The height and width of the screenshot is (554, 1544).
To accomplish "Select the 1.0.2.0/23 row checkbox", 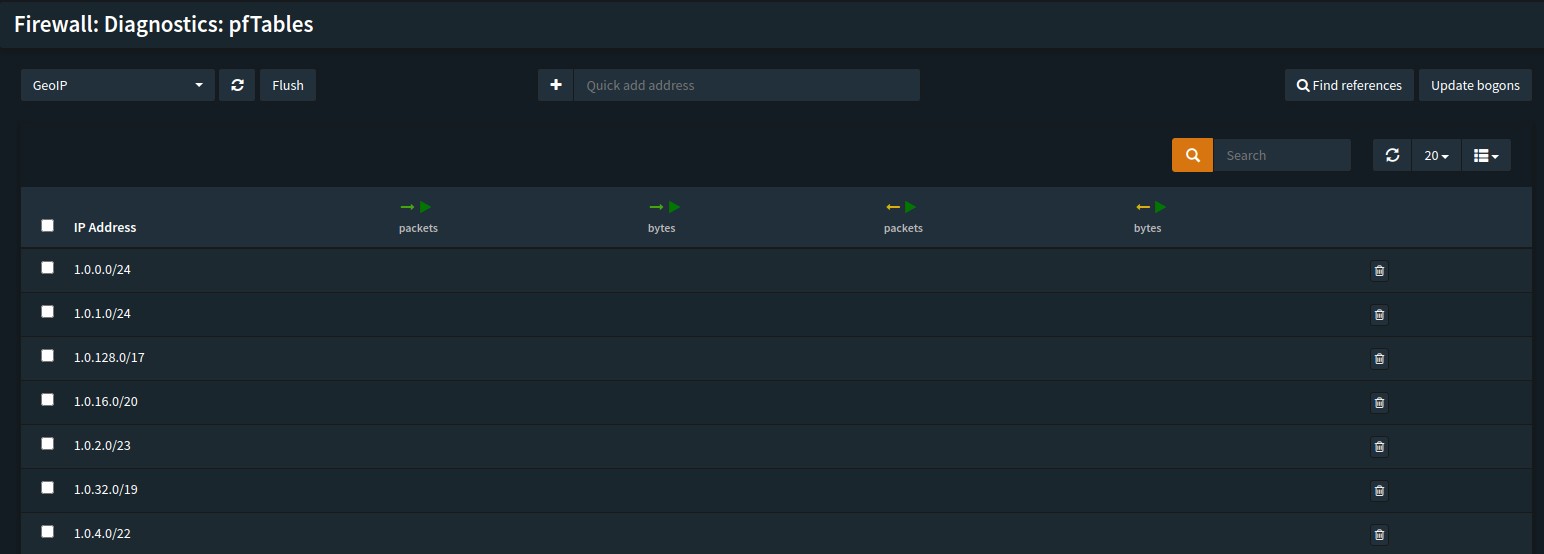I will (47, 444).
